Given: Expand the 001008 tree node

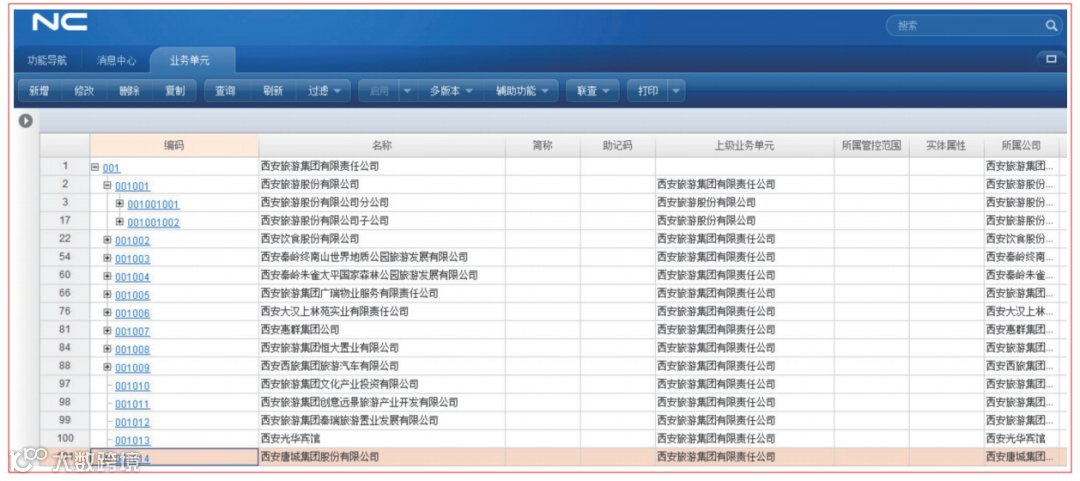Looking at the screenshot, I should tap(107, 349).
